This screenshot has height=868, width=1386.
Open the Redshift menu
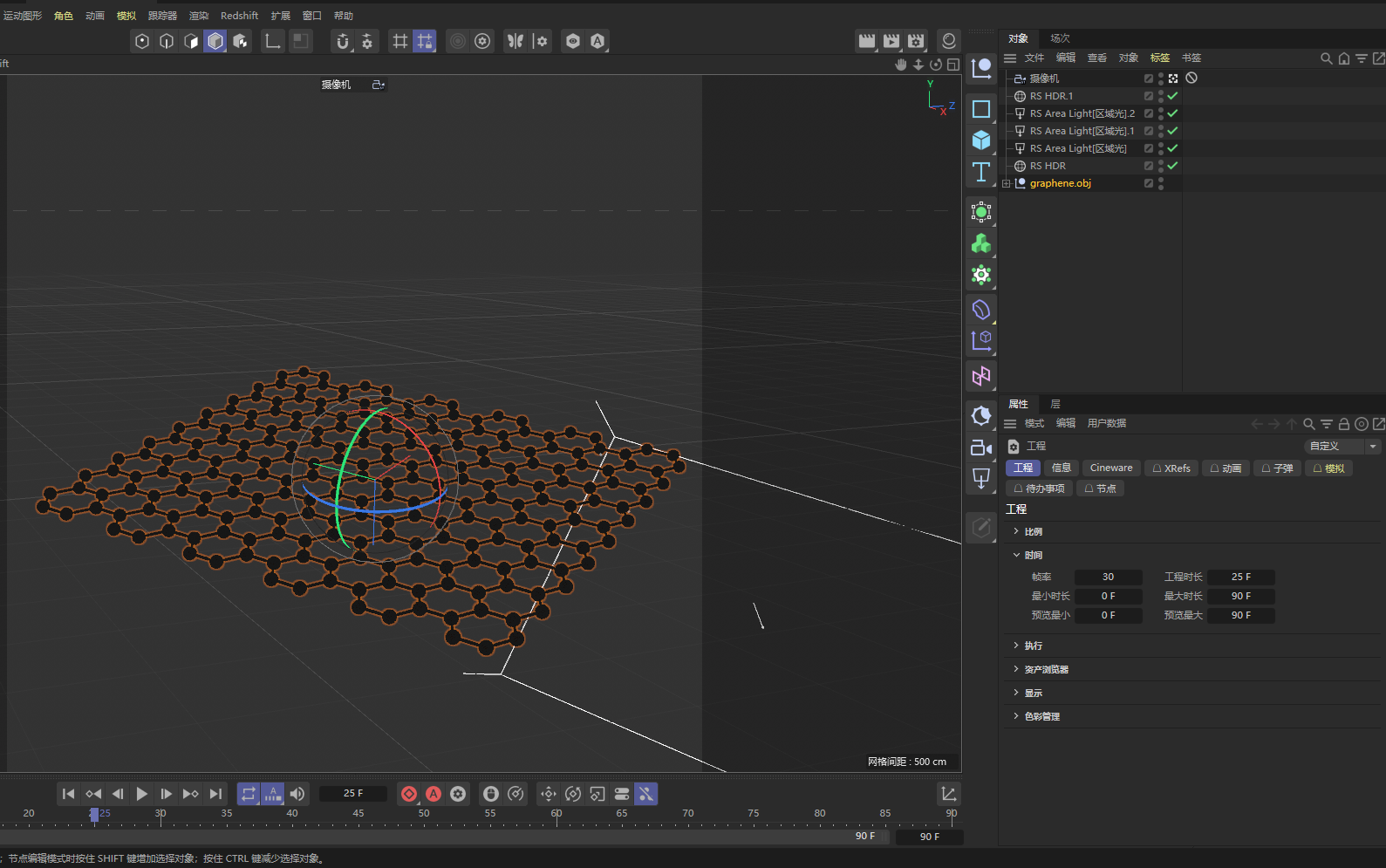pyautogui.click(x=239, y=16)
